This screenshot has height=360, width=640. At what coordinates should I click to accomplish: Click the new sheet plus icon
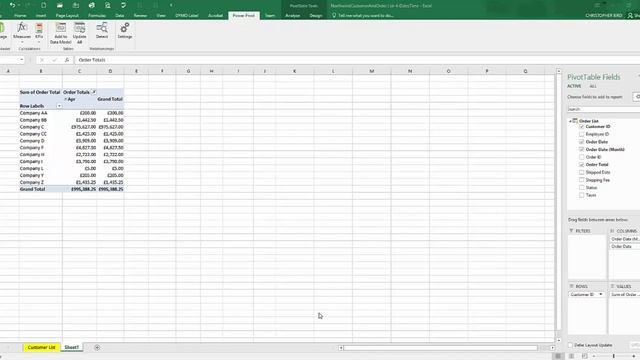[x=97, y=347]
